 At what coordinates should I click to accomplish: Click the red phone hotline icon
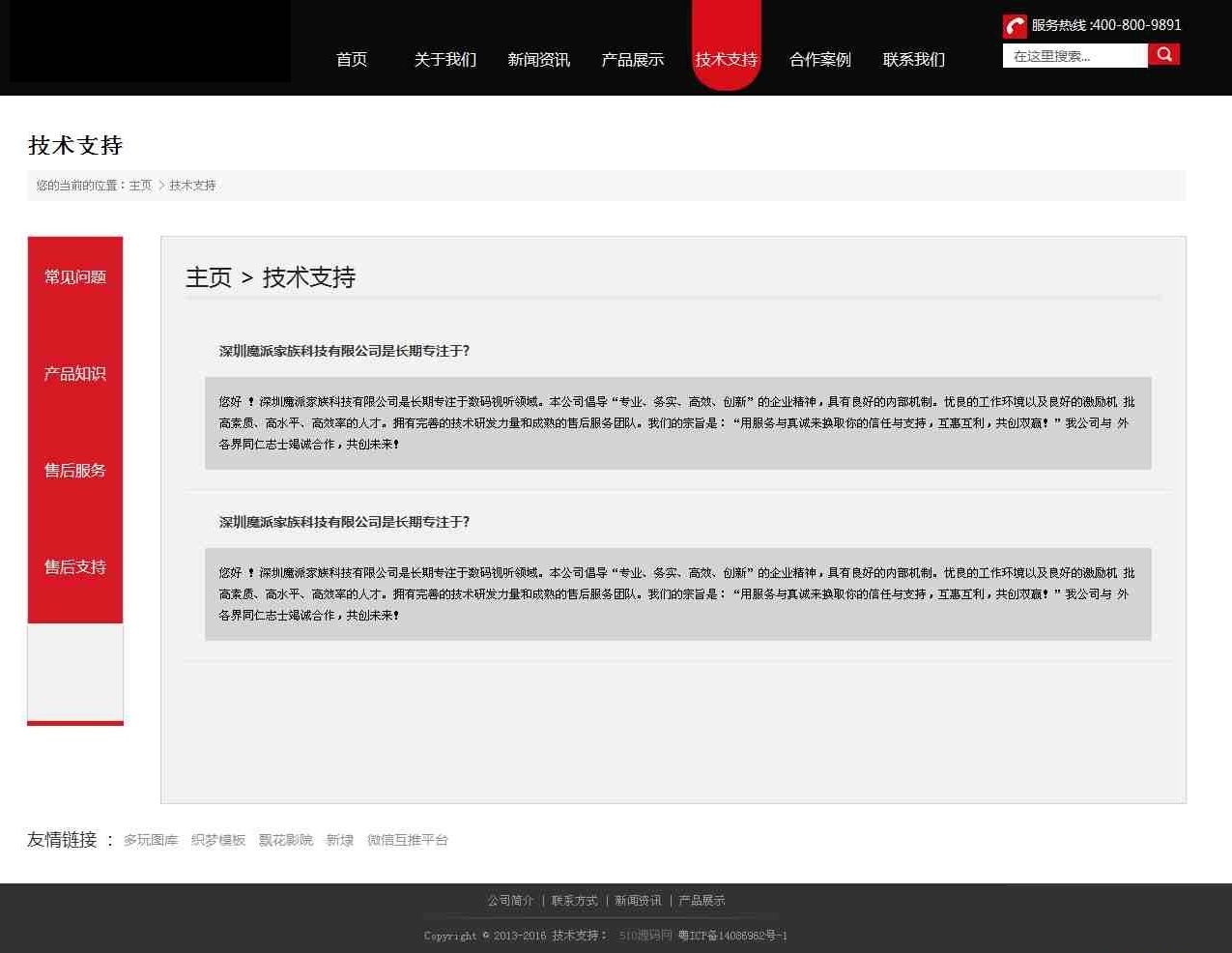pyautogui.click(x=1015, y=26)
